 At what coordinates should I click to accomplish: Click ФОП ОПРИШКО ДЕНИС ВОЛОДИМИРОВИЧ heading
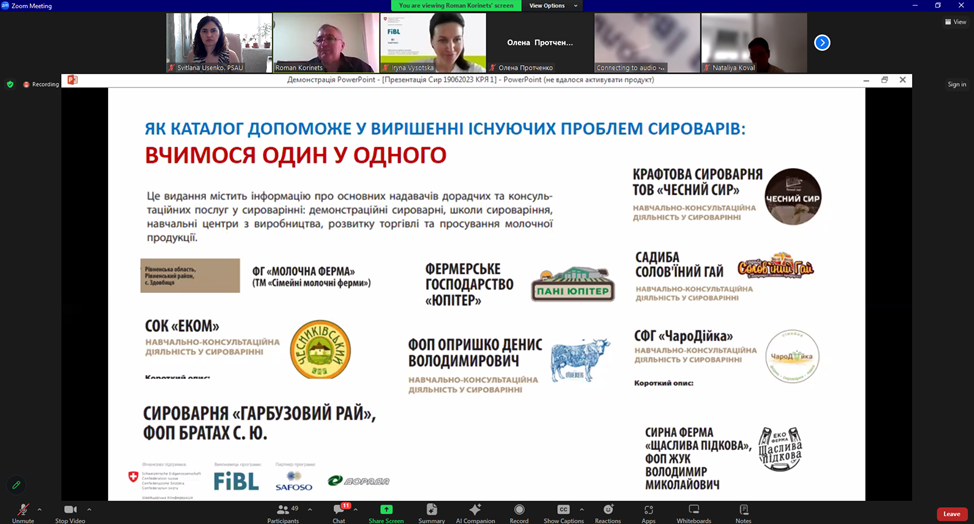coord(475,353)
